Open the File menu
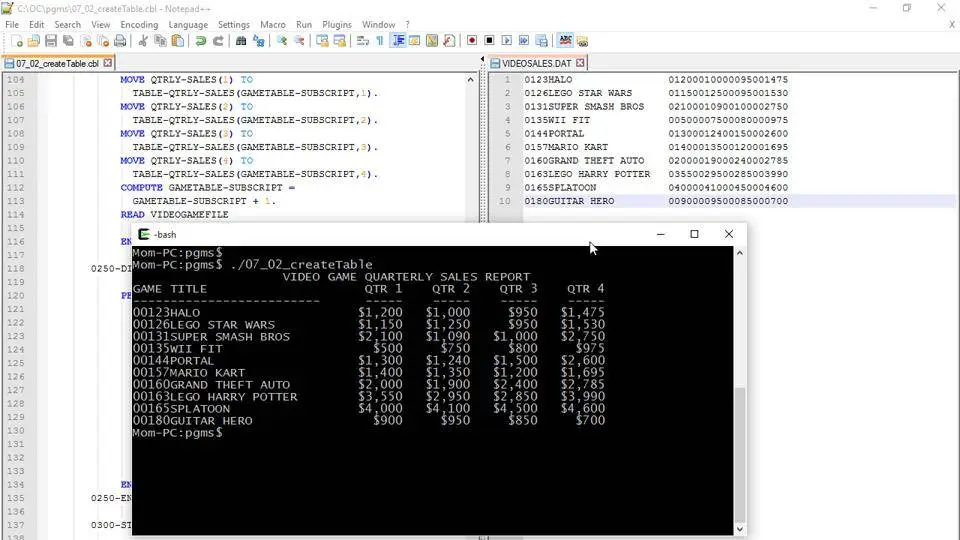Image resolution: width=960 pixels, height=540 pixels. tap(12, 24)
